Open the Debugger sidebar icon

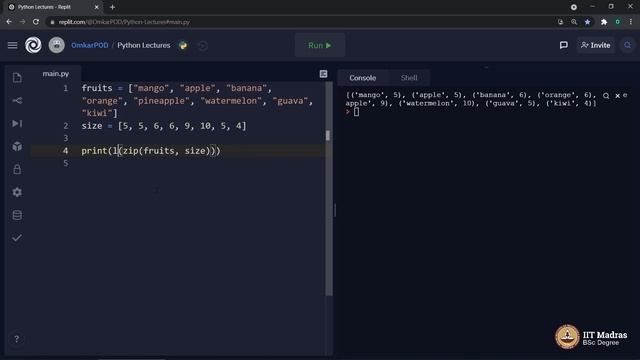[17, 123]
